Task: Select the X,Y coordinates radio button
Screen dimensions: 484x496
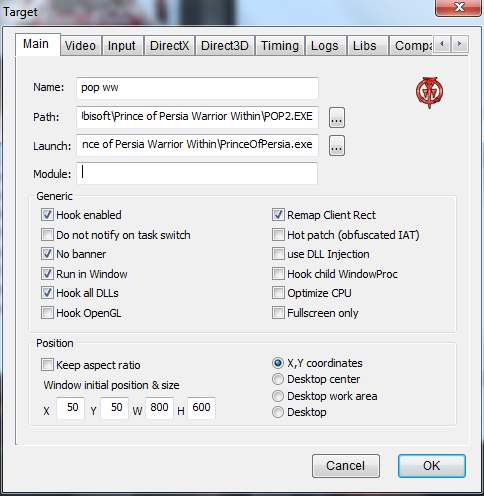Action: (x=278, y=363)
